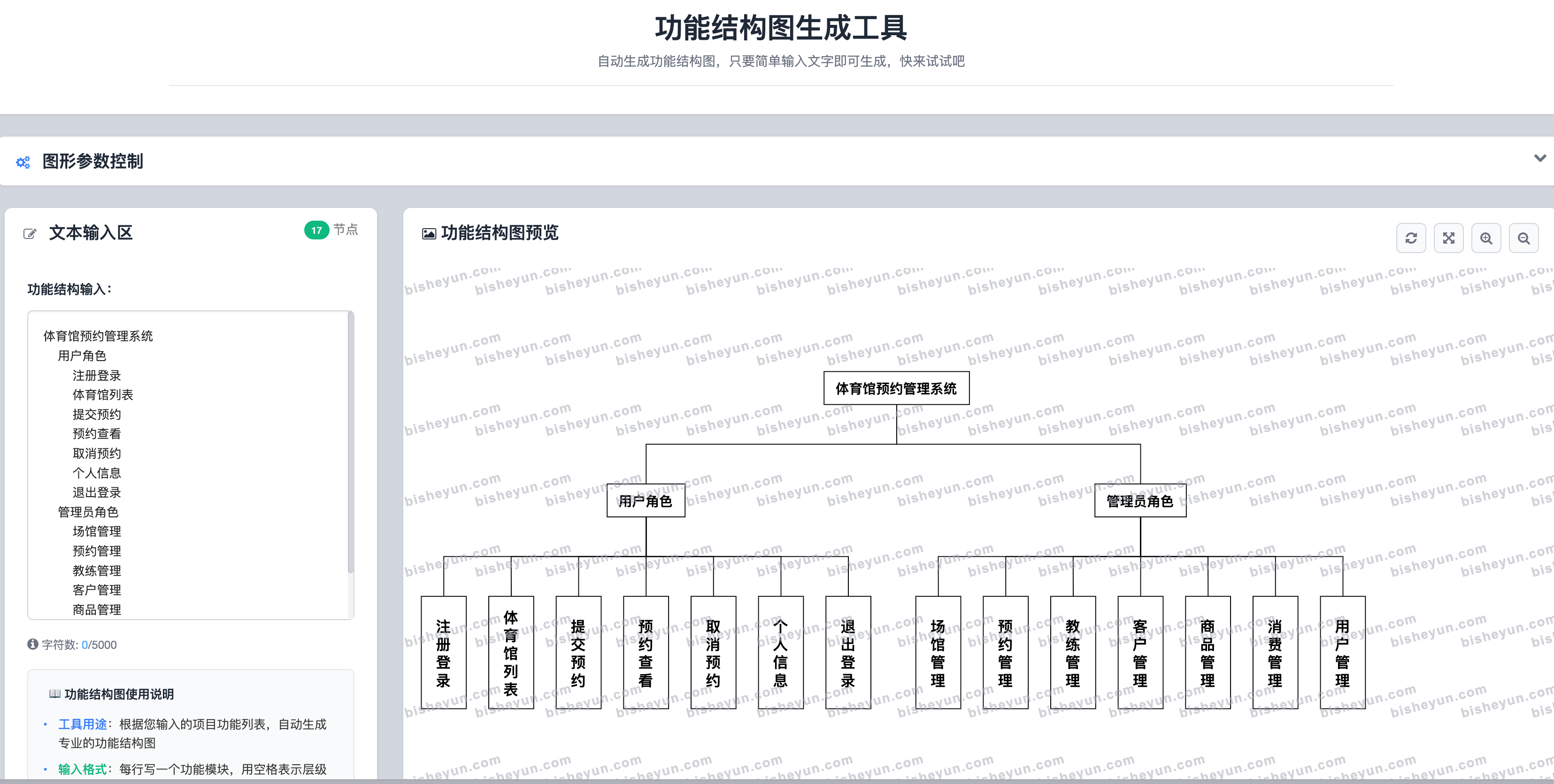Click the 预约管理 line in the input
Screen dimensions: 1554x784
coord(97,551)
